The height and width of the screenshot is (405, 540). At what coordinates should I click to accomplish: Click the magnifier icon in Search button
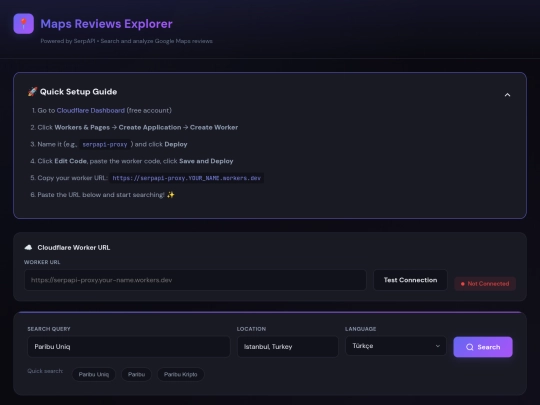[469, 347]
